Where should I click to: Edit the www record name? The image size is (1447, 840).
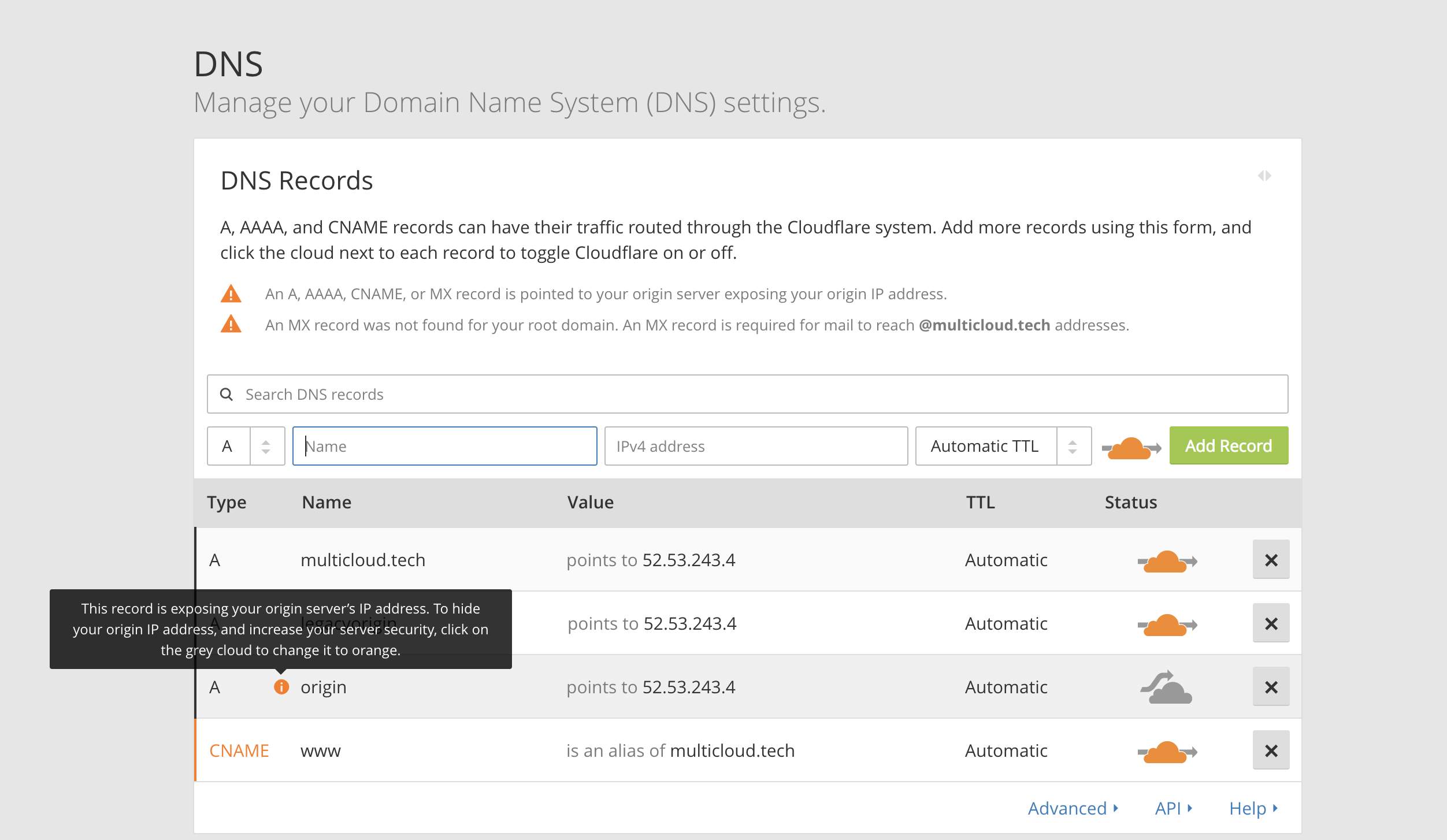[321, 750]
